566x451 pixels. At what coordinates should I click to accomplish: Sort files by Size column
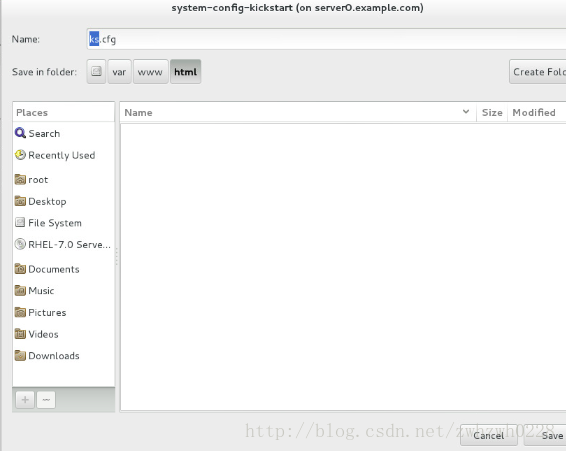pos(492,113)
